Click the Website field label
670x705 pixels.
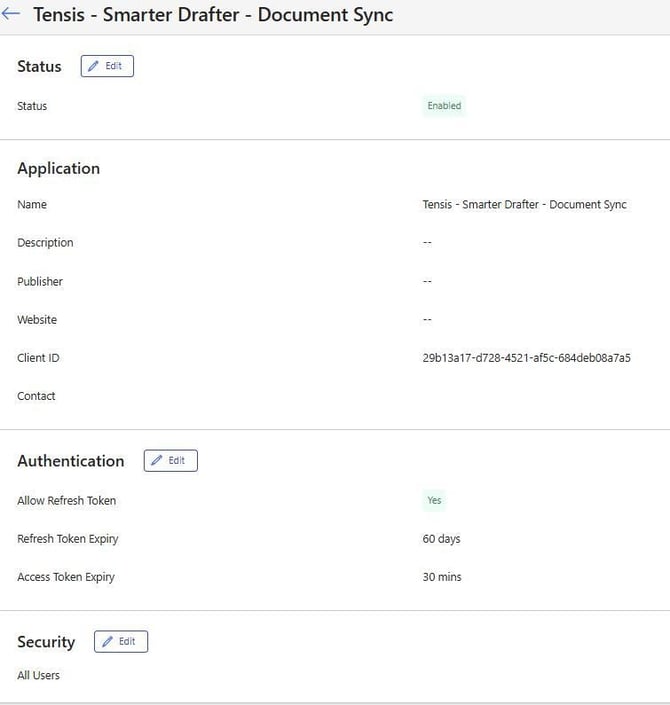[37, 320]
